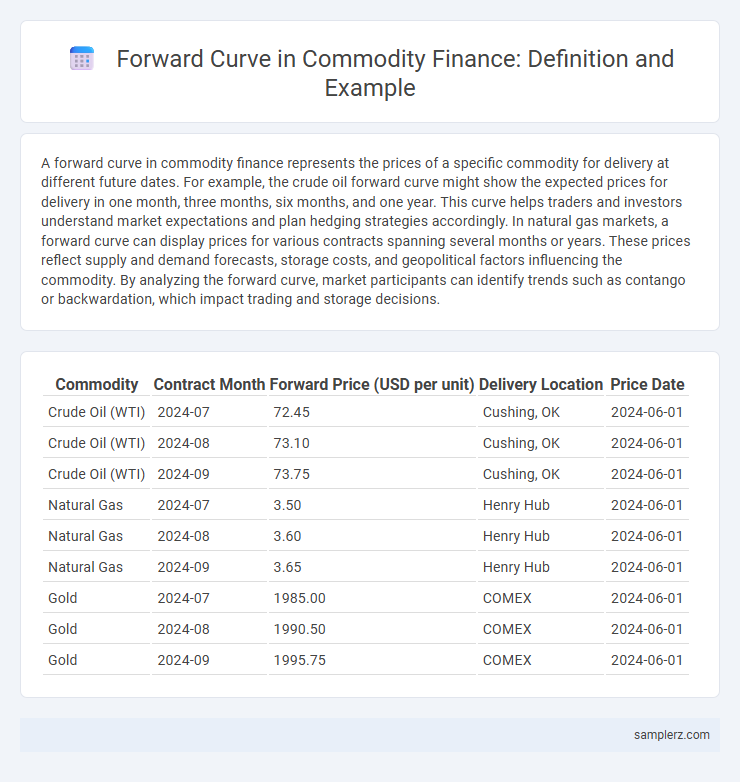Click price date 2024-06-01 in the 72.45 row
The height and width of the screenshot is (782, 740).
[647, 412]
